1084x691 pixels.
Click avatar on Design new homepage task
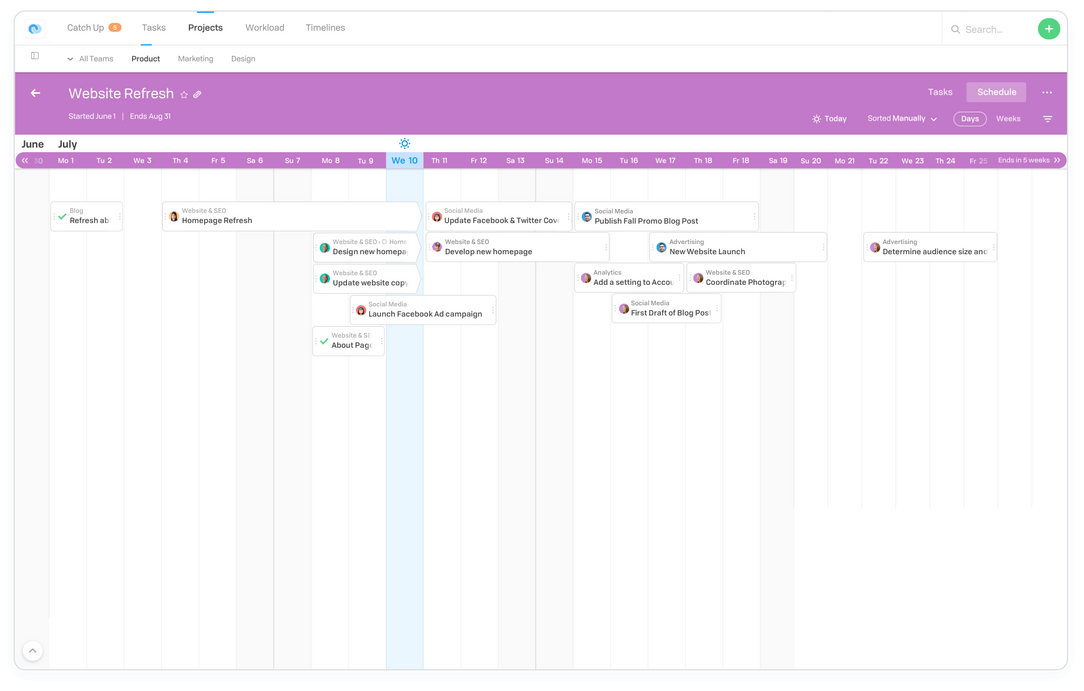tap(325, 247)
